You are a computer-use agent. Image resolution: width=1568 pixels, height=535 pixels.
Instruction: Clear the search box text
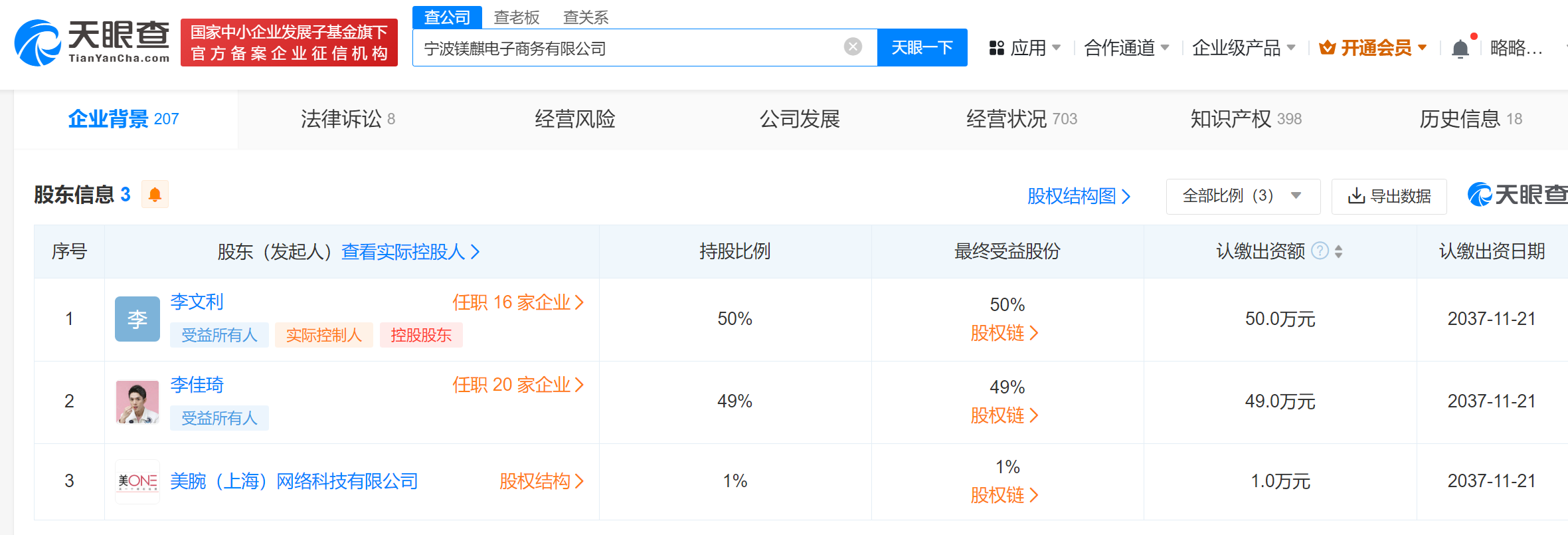coord(853,47)
